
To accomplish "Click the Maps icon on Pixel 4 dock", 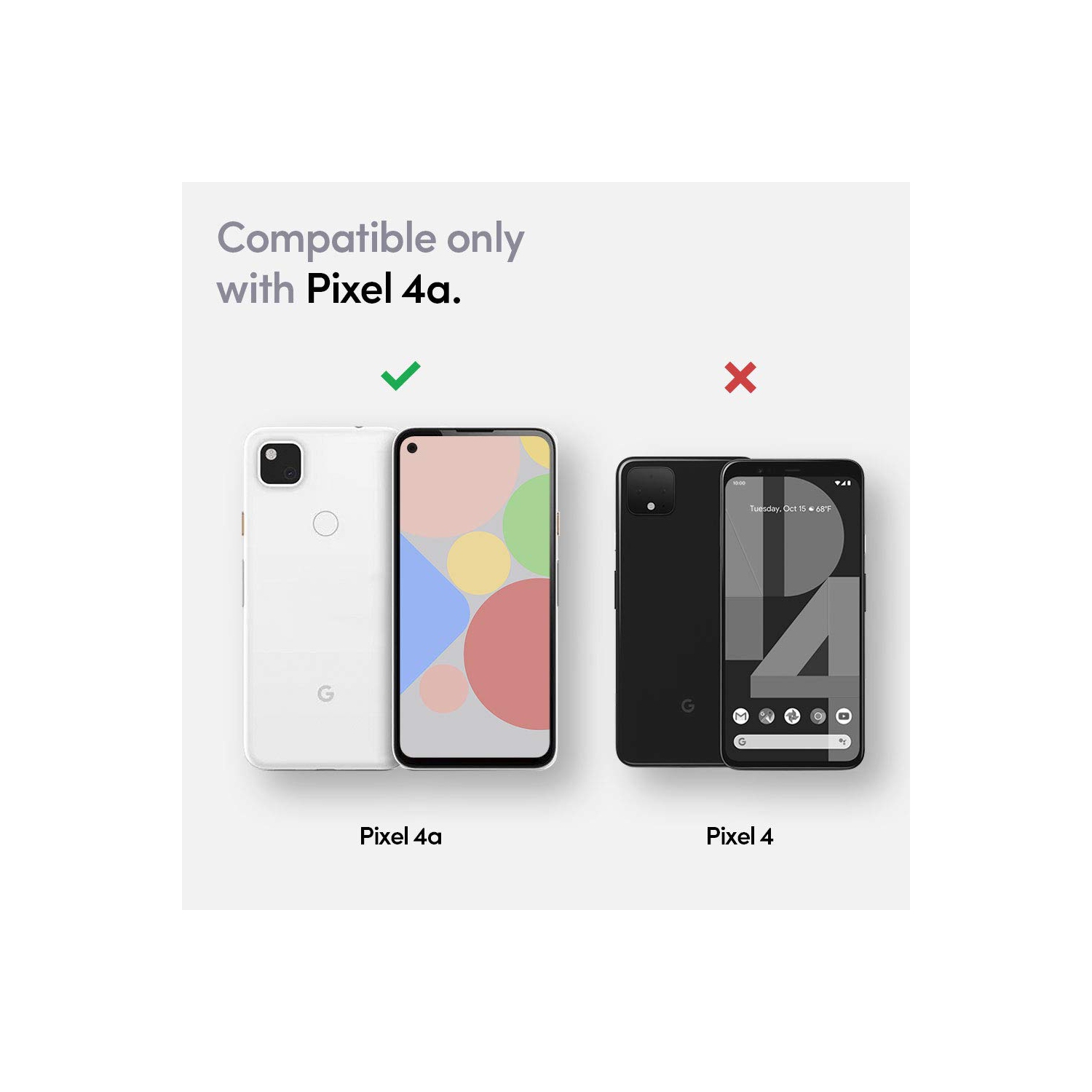I will (767, 716).
